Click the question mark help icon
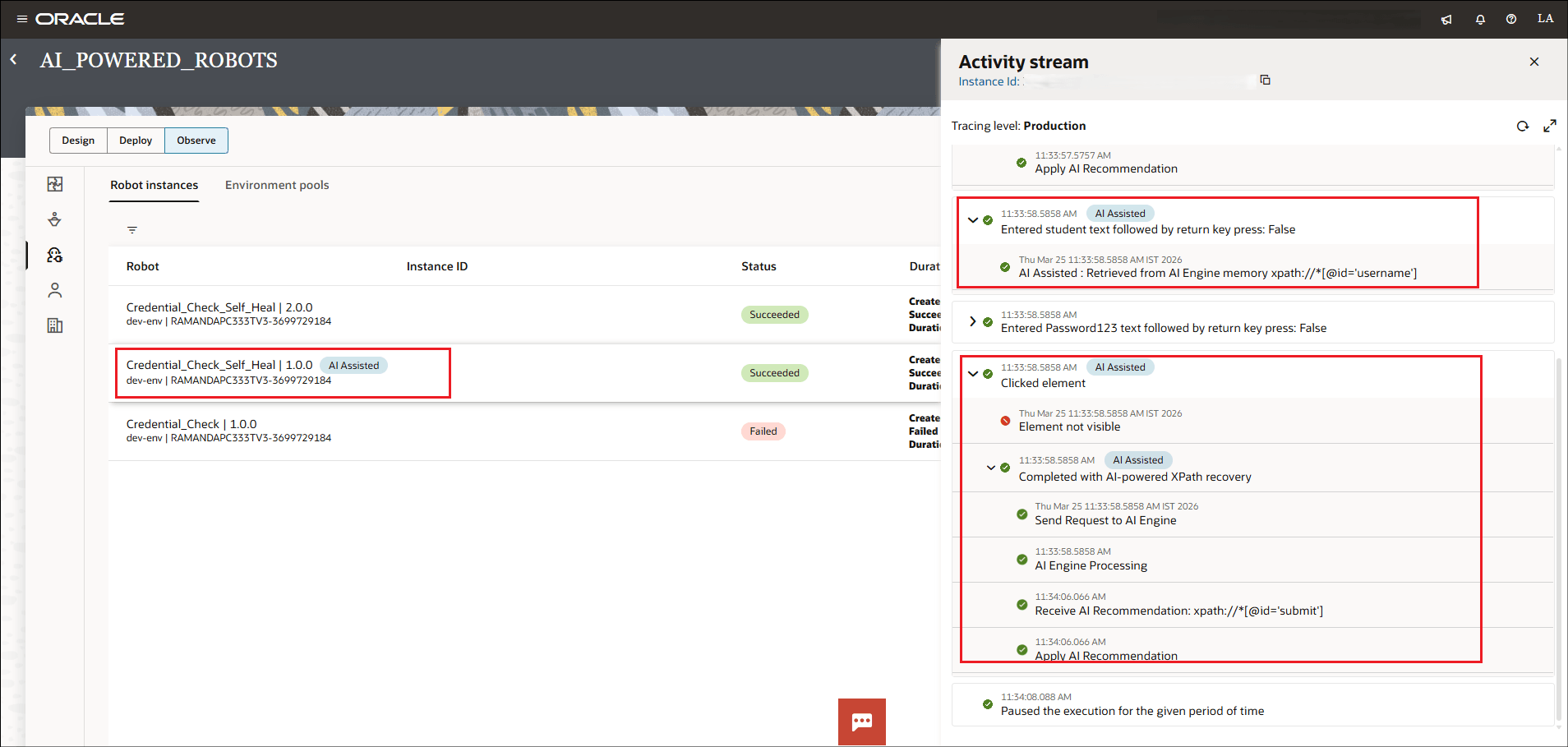Screen dimensions: 1568x747 point(1511,19)
